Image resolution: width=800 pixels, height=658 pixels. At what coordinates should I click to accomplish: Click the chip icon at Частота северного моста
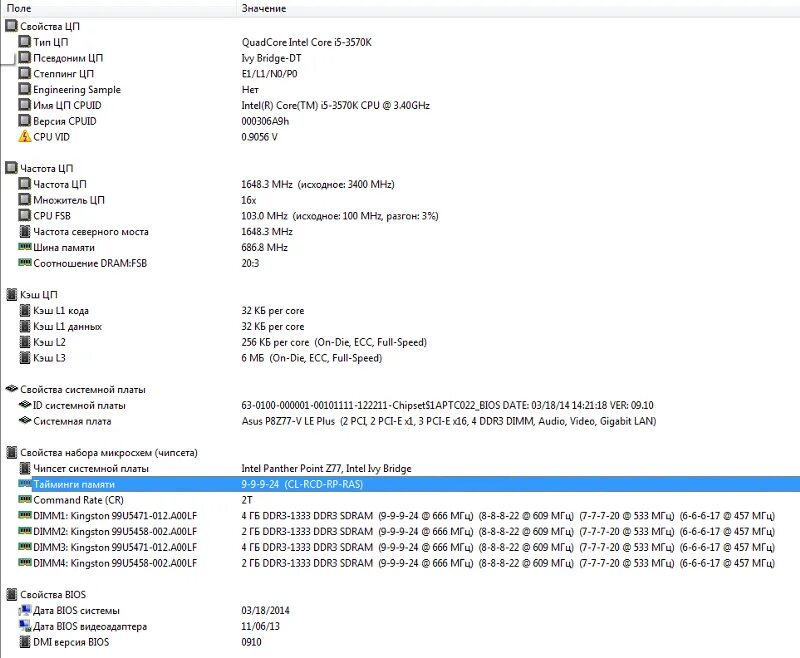coord(24,231)
